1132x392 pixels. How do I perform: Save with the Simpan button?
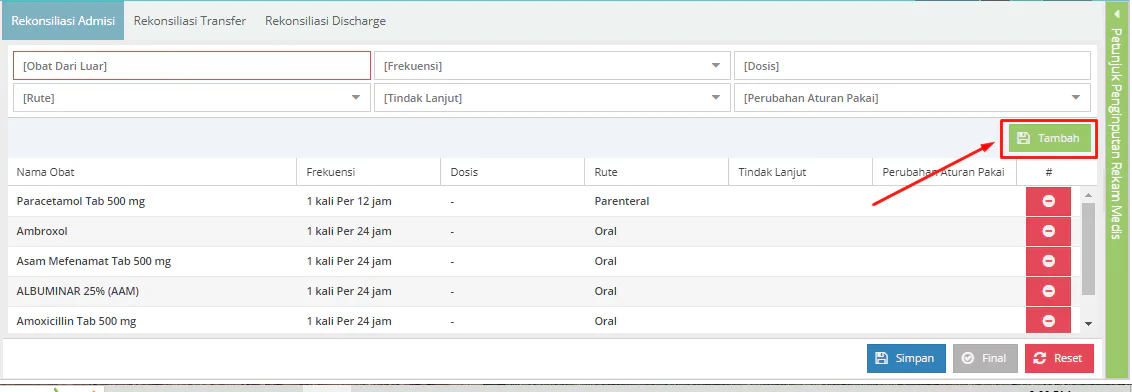coord(906,358)
